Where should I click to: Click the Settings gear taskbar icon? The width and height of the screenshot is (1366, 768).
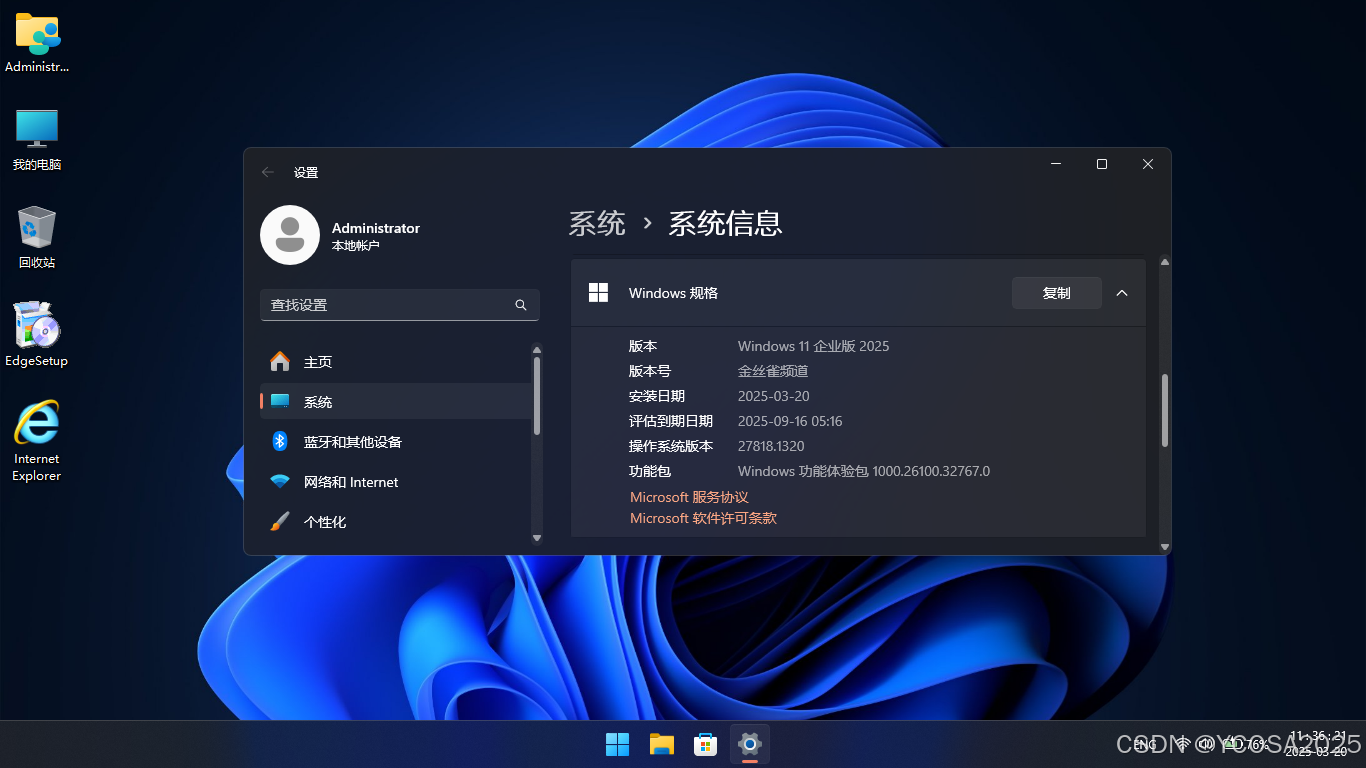pyautogui.click(x=750, y=744)
